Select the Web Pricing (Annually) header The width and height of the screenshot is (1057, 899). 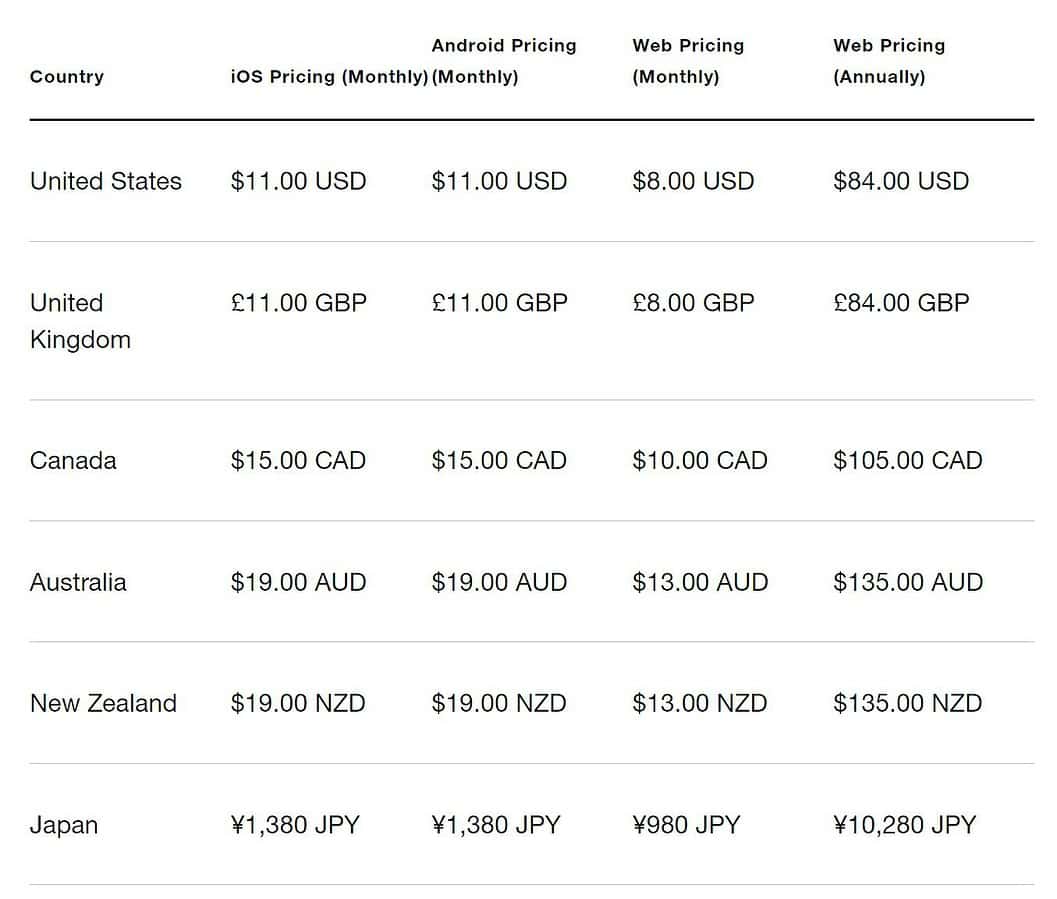coord(889,61)
